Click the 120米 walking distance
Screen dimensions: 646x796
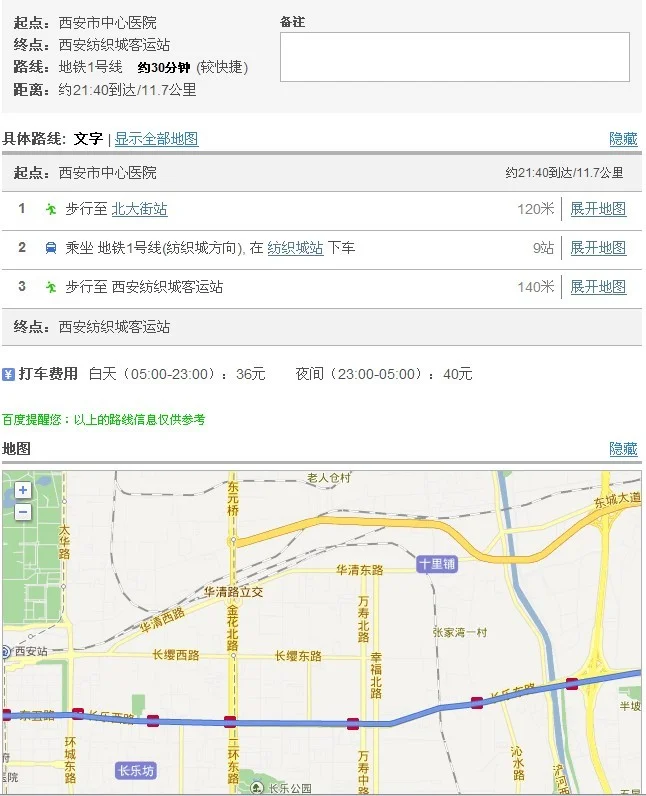click(x=536, y=209)
